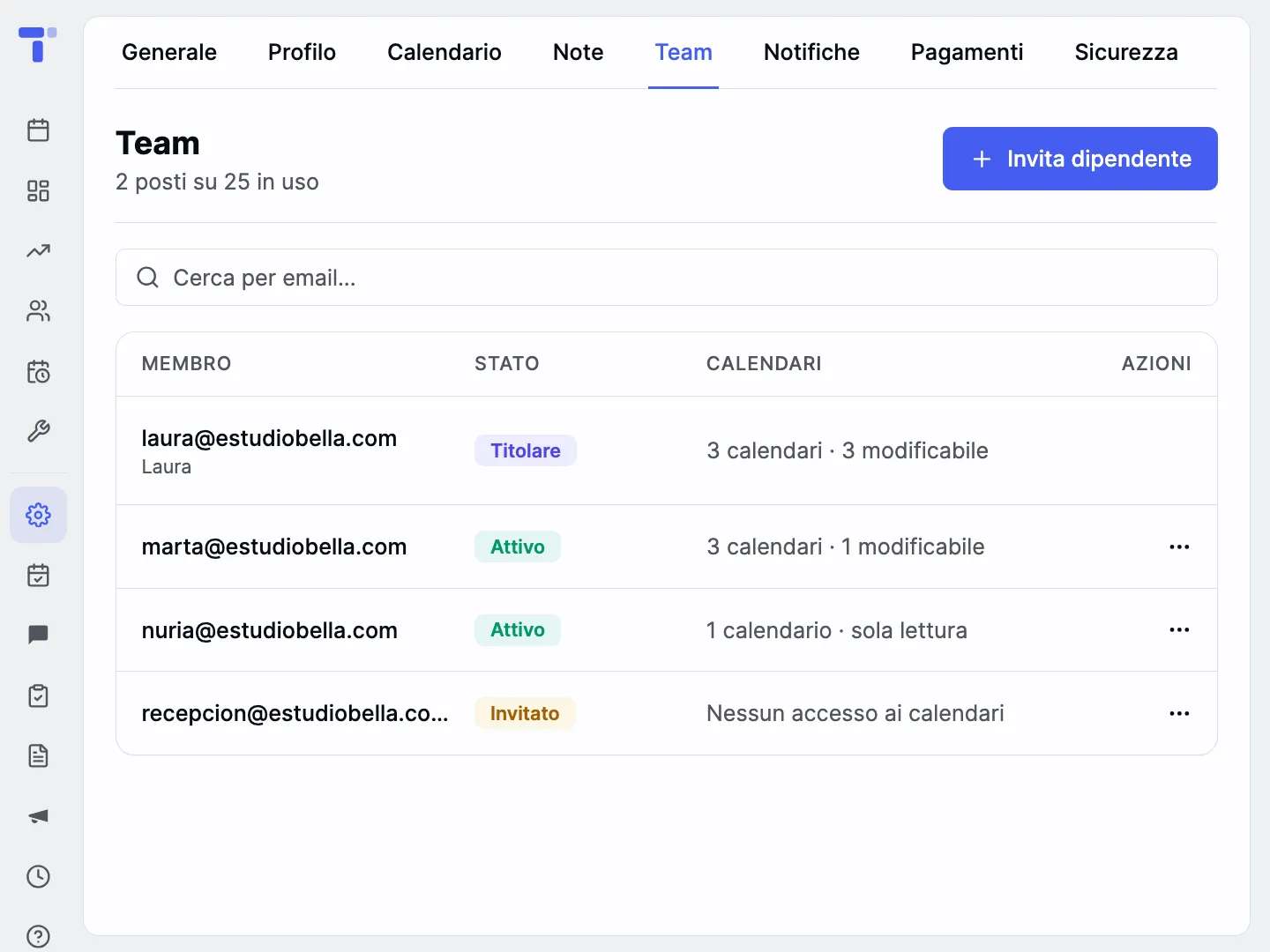Click the laura@estudiobella.com member email
Viewport: 1270px width, 952px height.
[x=269, y=438]
